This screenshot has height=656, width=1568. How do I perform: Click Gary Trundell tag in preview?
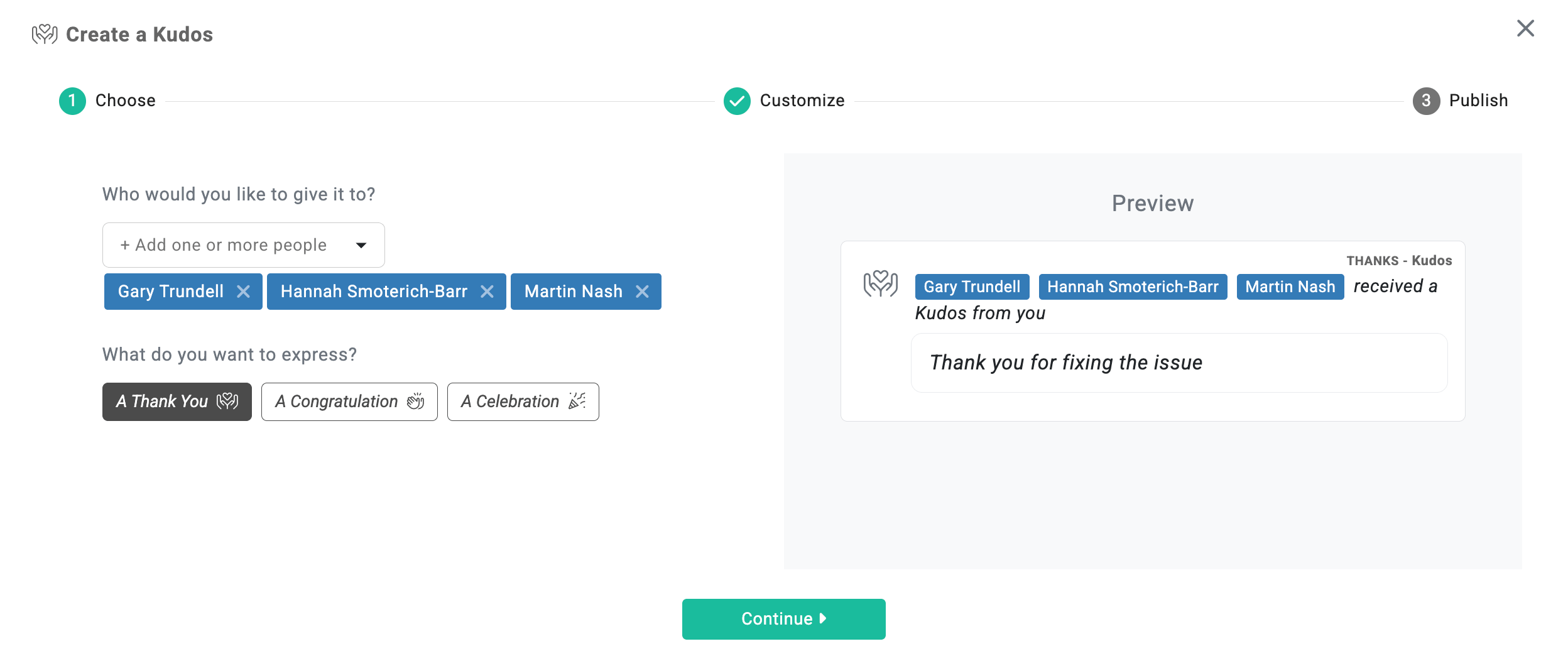pyautogui.click(x=972, y=287)
